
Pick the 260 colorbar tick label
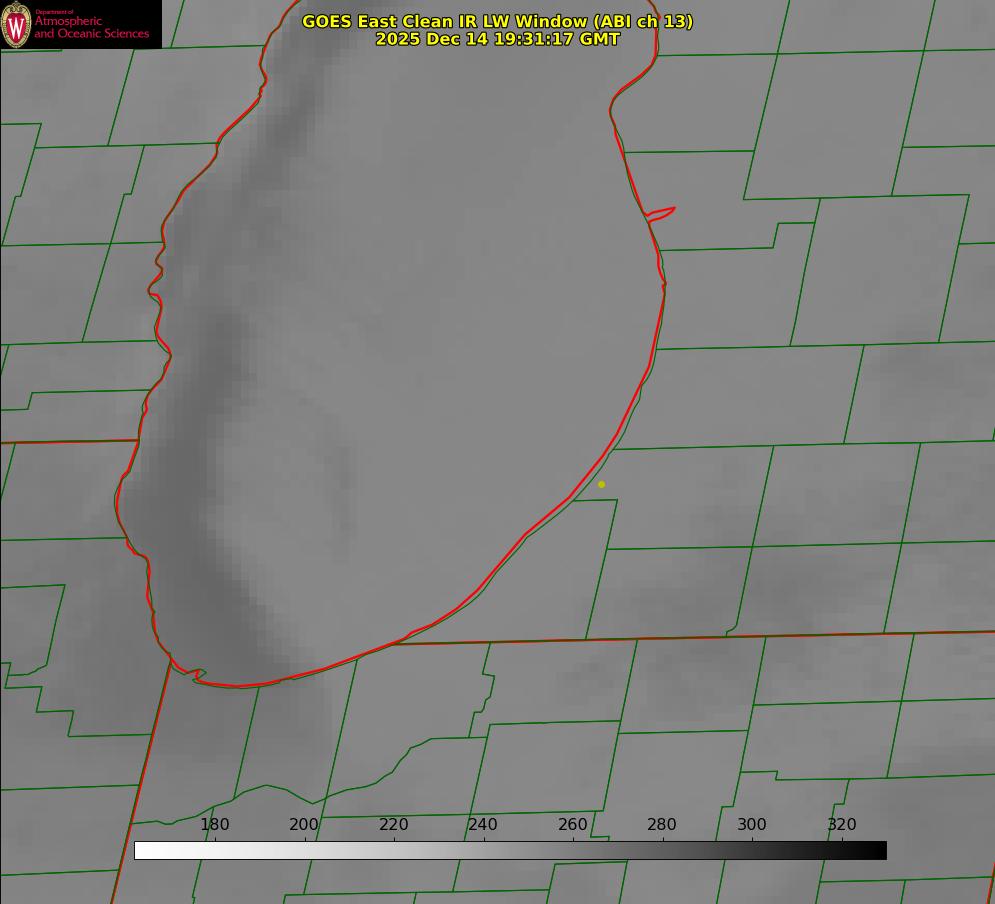click(x=573, y=825)
